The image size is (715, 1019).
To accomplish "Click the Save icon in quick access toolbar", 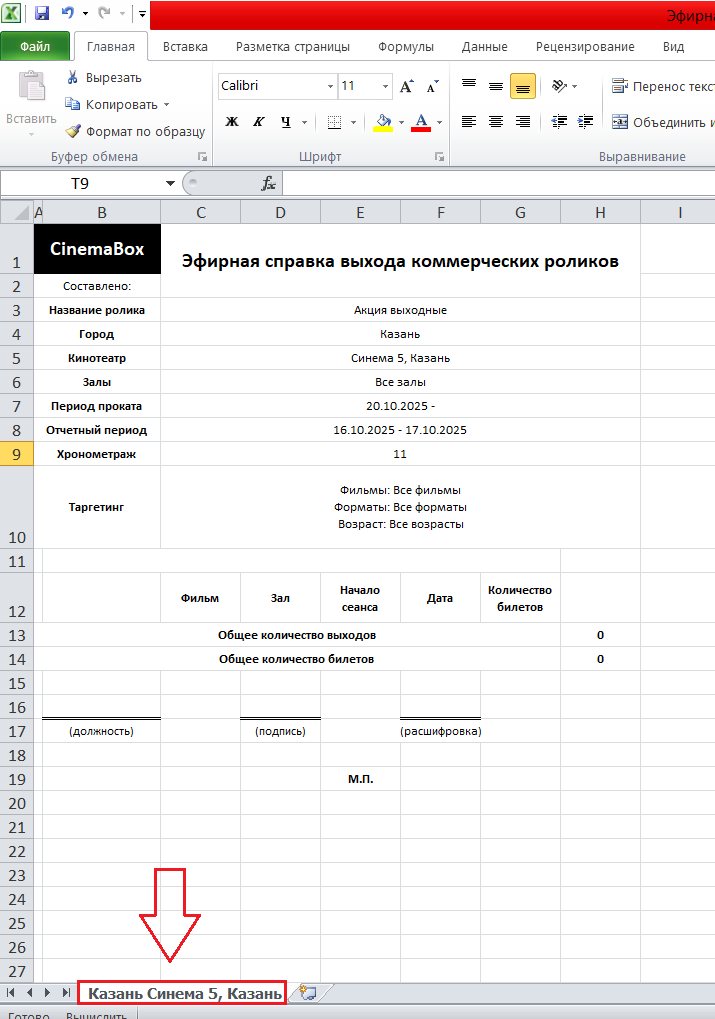I will point(42,14).
